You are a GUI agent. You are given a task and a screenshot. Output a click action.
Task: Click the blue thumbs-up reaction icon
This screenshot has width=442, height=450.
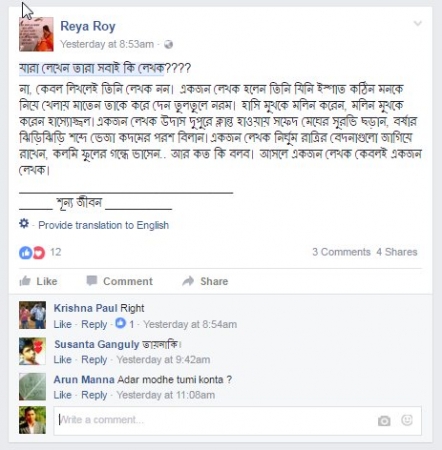pyautogui.click(x=26, y=253)
